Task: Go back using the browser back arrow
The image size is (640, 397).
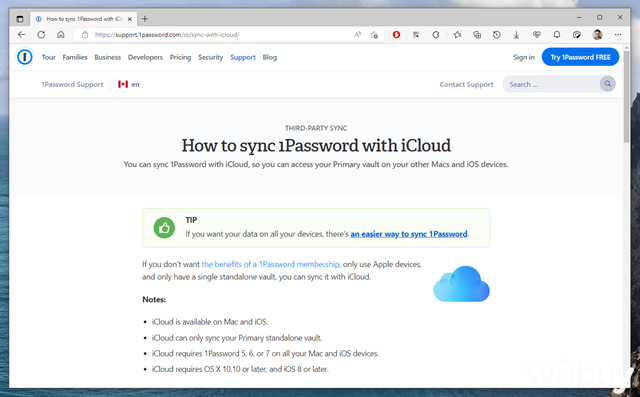Action: click(22, 35)
